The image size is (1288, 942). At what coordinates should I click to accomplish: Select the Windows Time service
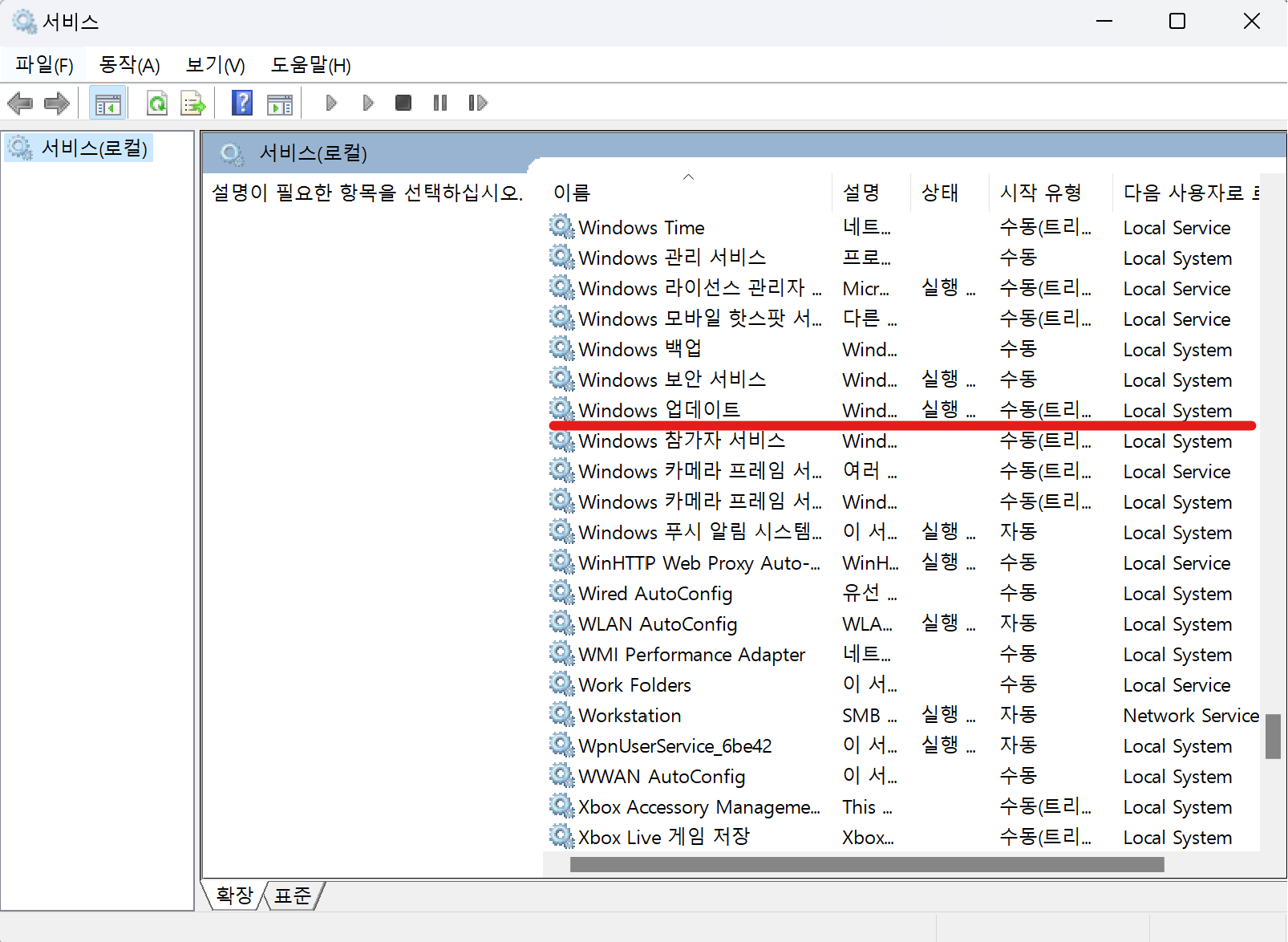[x=903, y=228]
